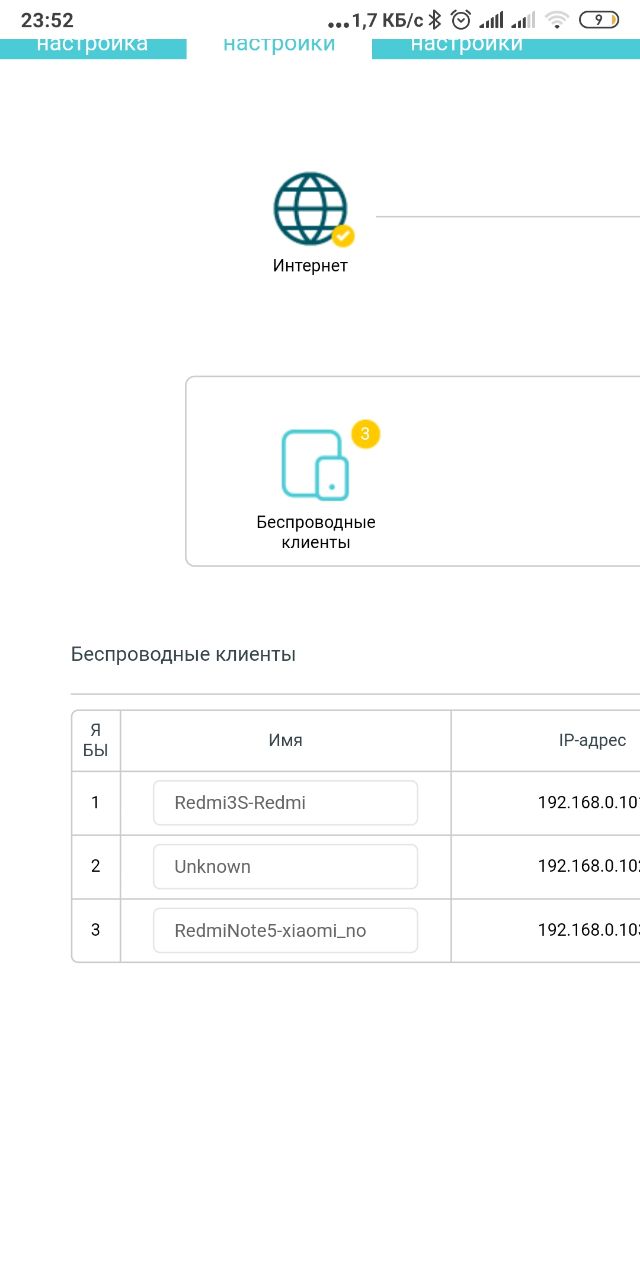Click row number 2 cell

[96, 867]
